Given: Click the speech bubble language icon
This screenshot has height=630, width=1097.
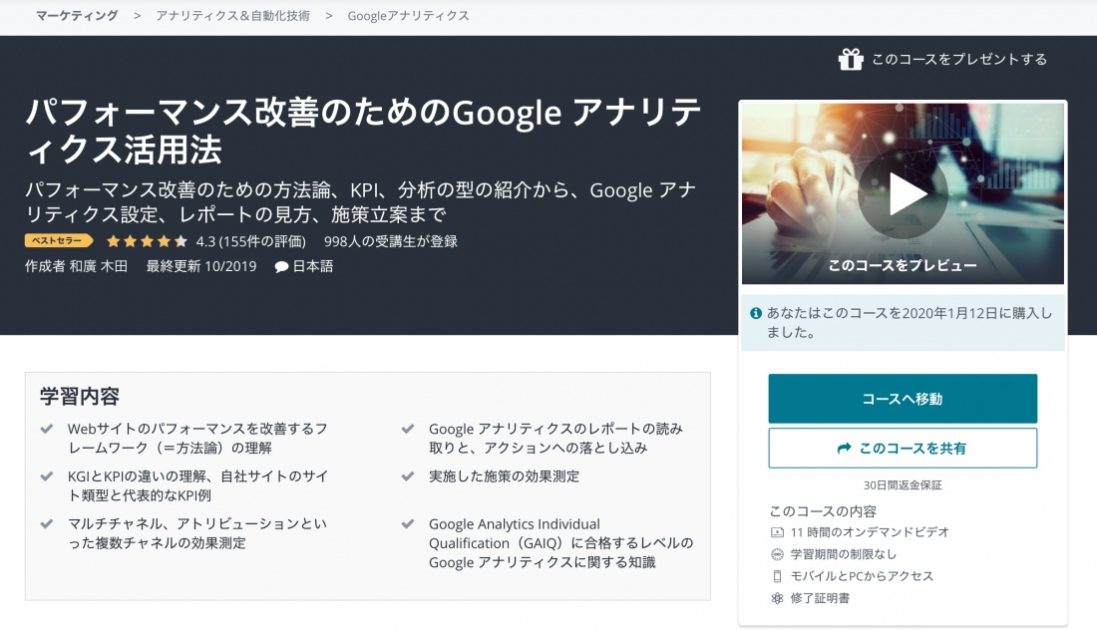Looking at the screenshot, I should 281,267.
